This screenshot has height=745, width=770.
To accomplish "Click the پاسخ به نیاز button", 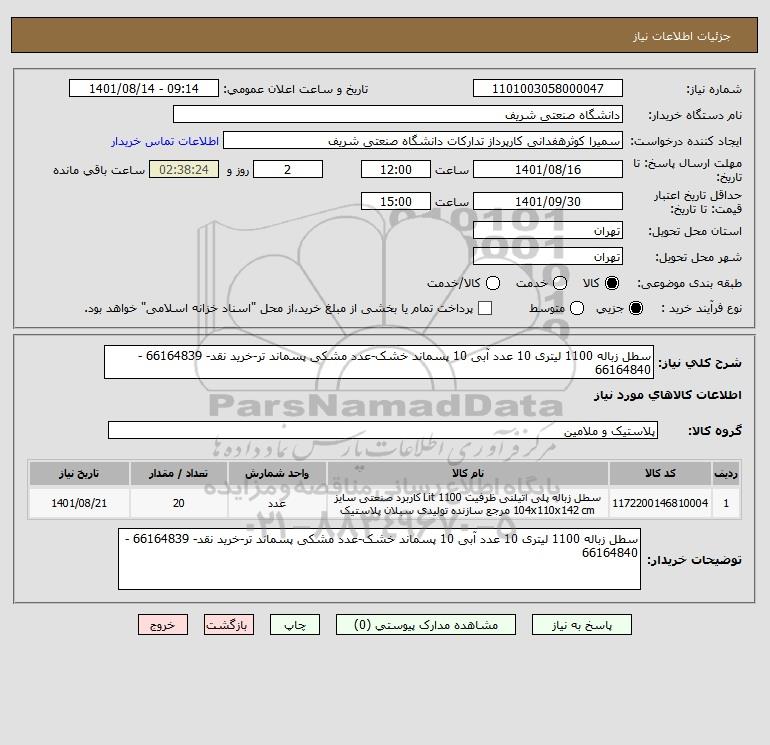I will click(582, 625).
